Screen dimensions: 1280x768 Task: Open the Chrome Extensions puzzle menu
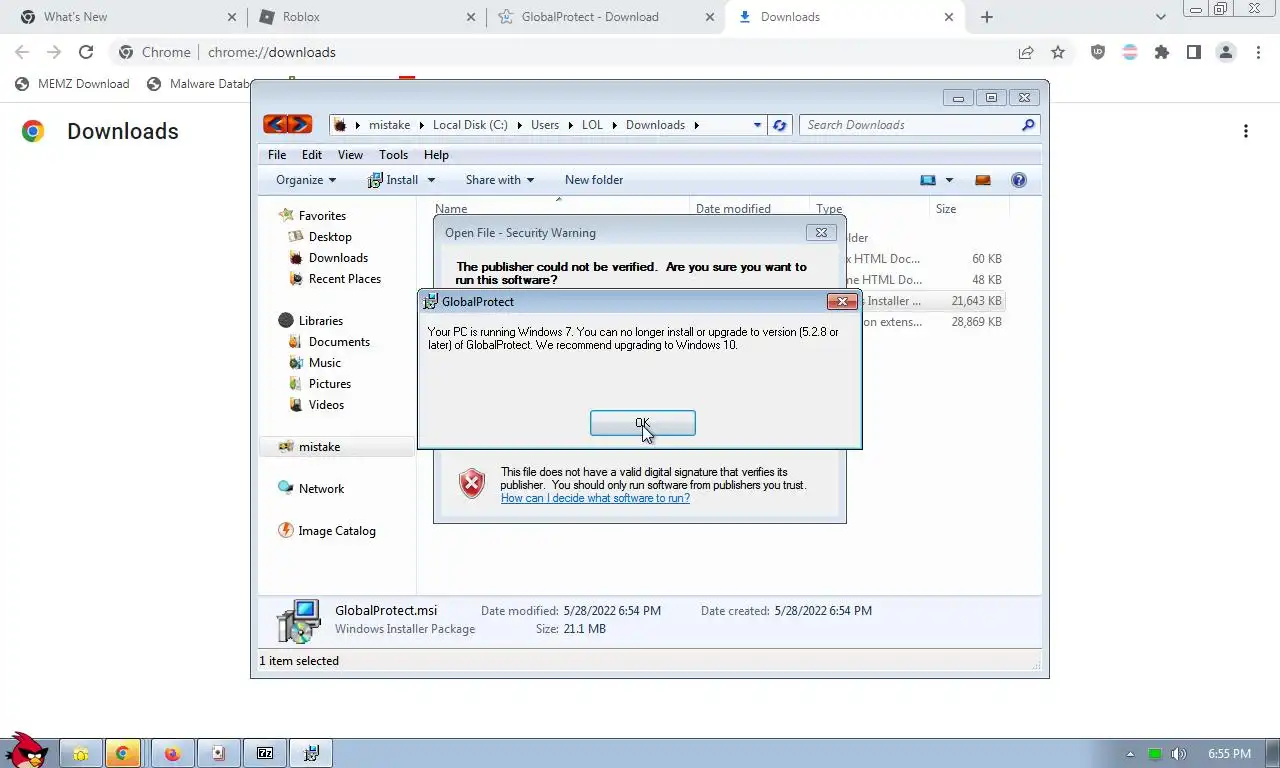pyautogui.click(x=1162, y=52)
